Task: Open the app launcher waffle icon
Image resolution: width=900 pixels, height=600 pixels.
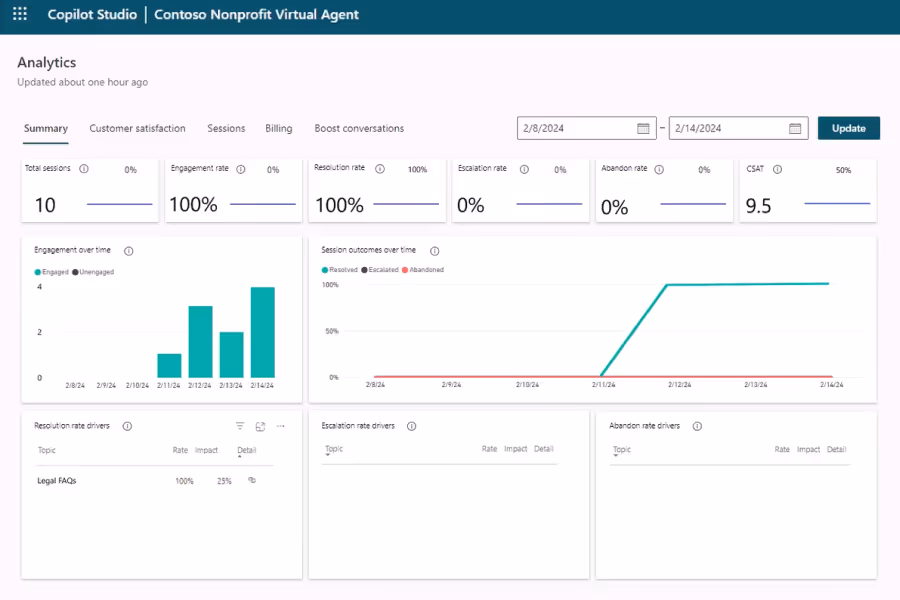Action: [20, 14]
